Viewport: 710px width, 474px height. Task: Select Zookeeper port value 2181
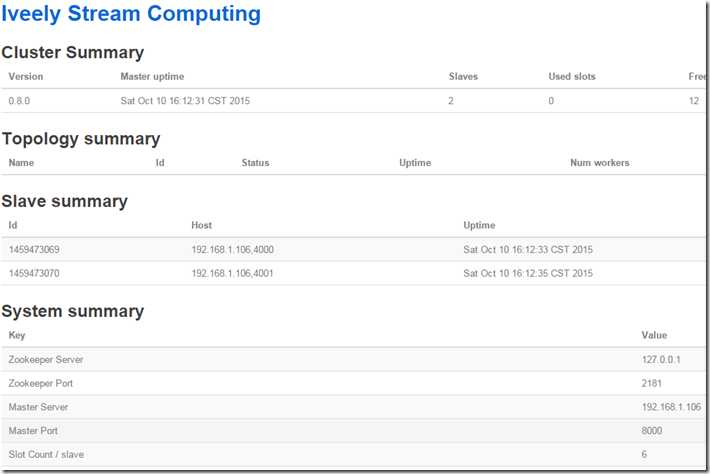click(652, 383)
